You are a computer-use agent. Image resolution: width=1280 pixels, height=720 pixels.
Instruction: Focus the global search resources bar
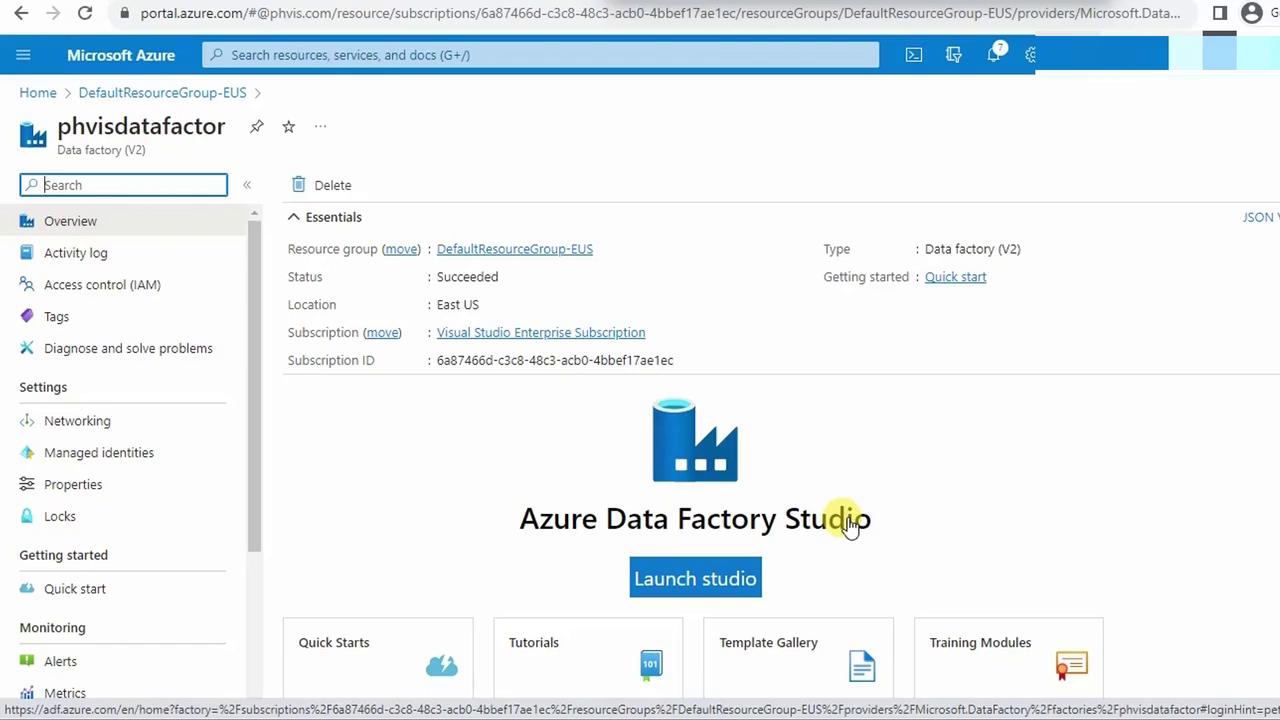click(540, 55)
